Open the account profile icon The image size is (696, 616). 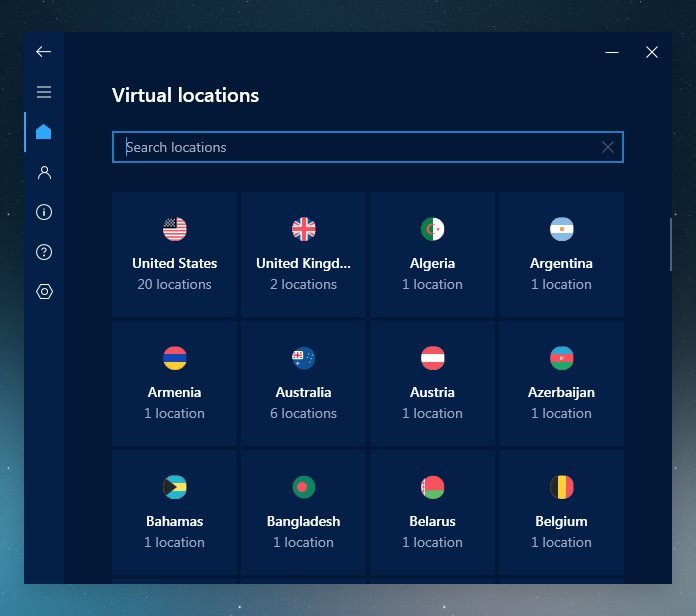[x=43, y=172]
